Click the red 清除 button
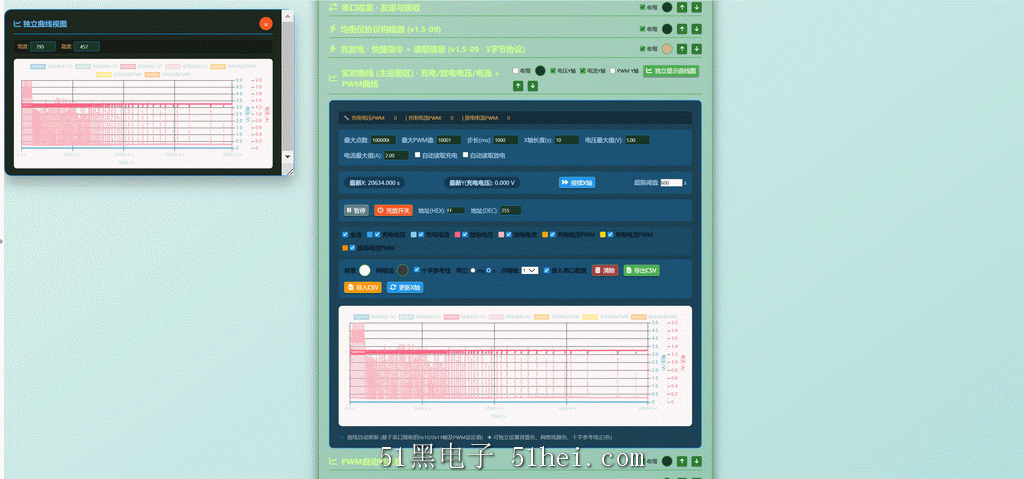This screenshot has width=1024, height=479. click(x=605, y=270)
